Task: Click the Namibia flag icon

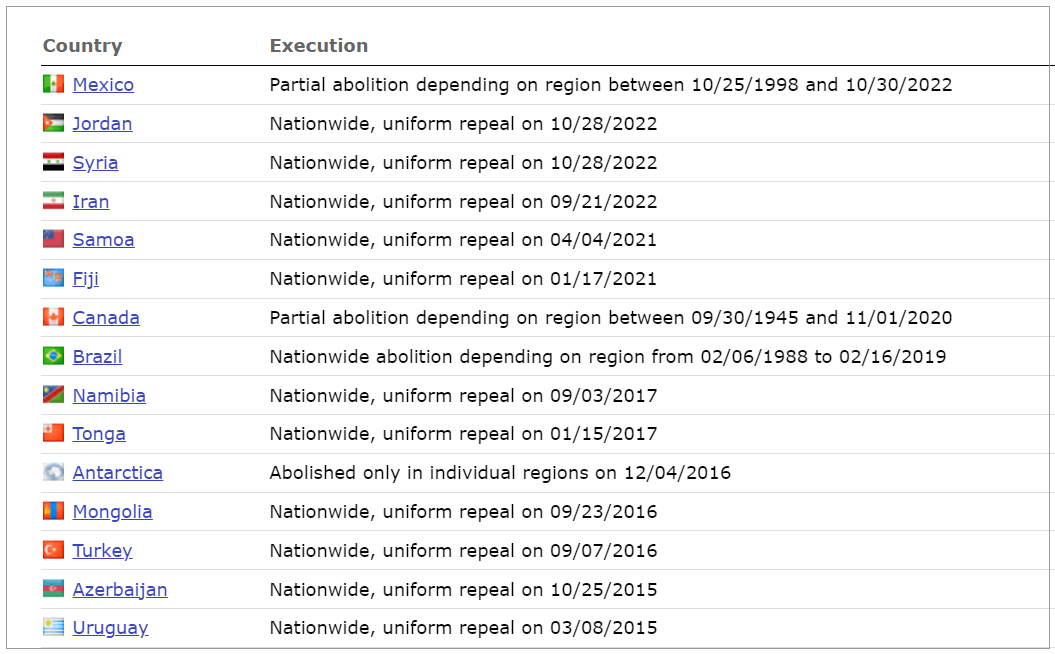Action: [x=53, y=395]
